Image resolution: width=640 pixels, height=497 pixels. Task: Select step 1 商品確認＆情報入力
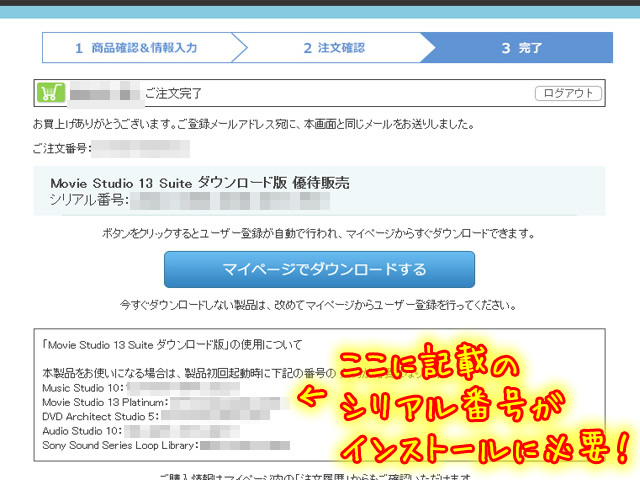click(137, 48)
